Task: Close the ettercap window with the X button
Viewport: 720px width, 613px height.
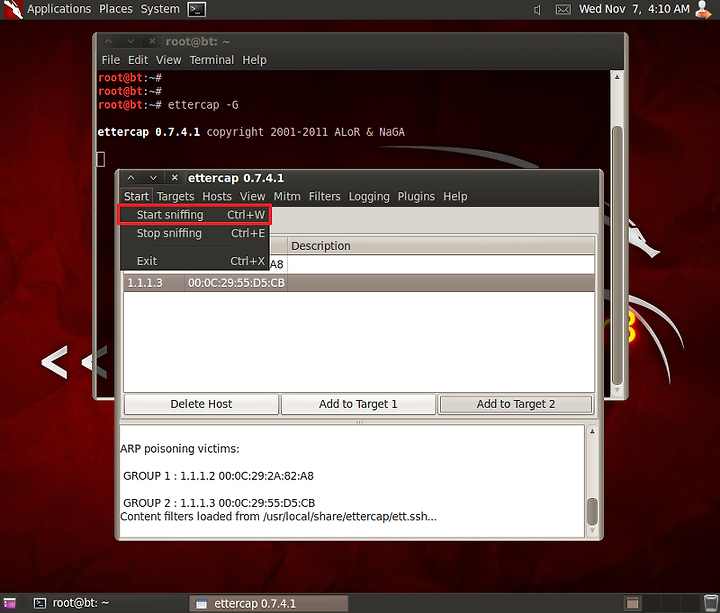Action: pos(174,178)
